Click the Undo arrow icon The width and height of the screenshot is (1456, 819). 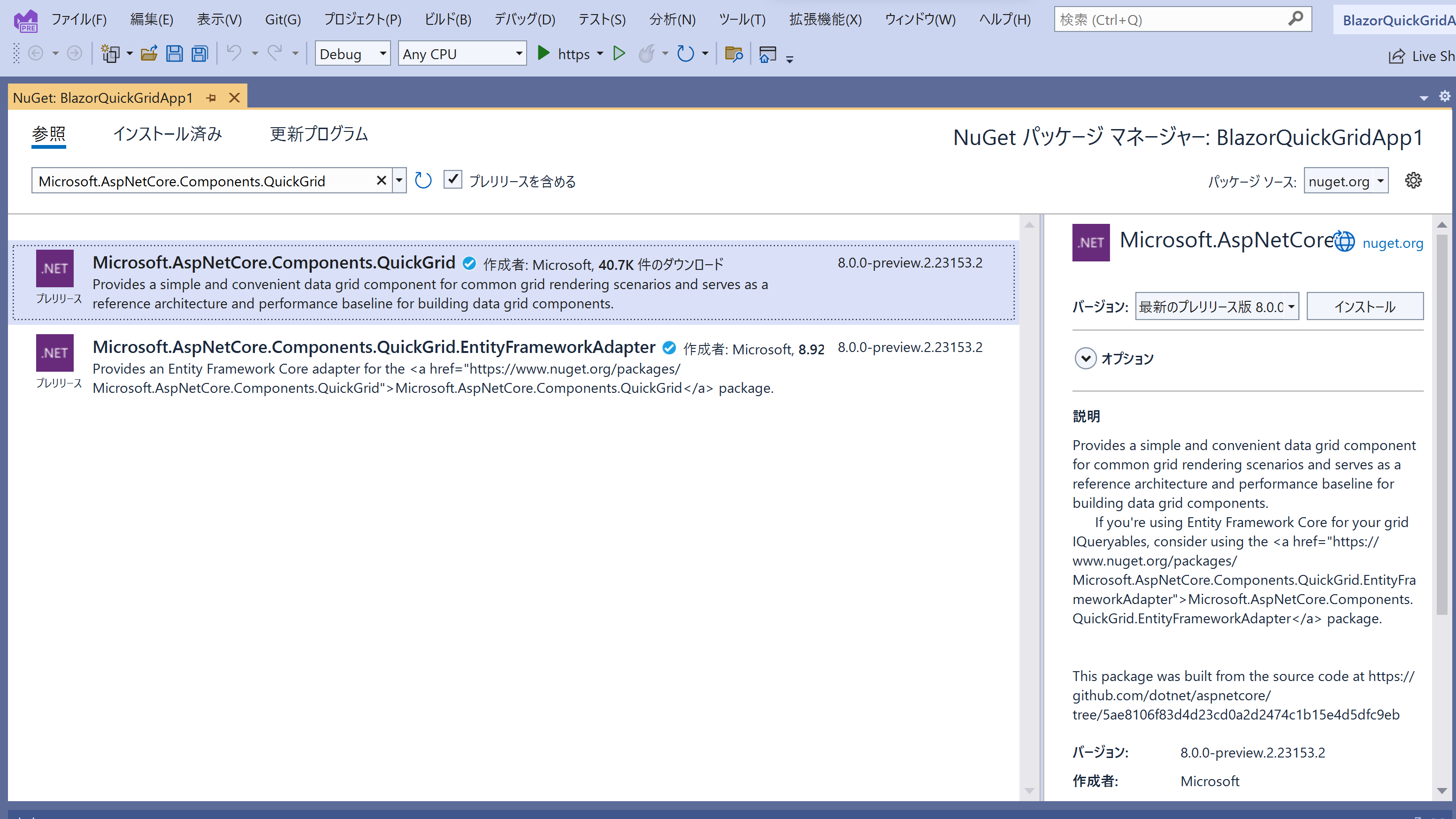pos(233,54)
